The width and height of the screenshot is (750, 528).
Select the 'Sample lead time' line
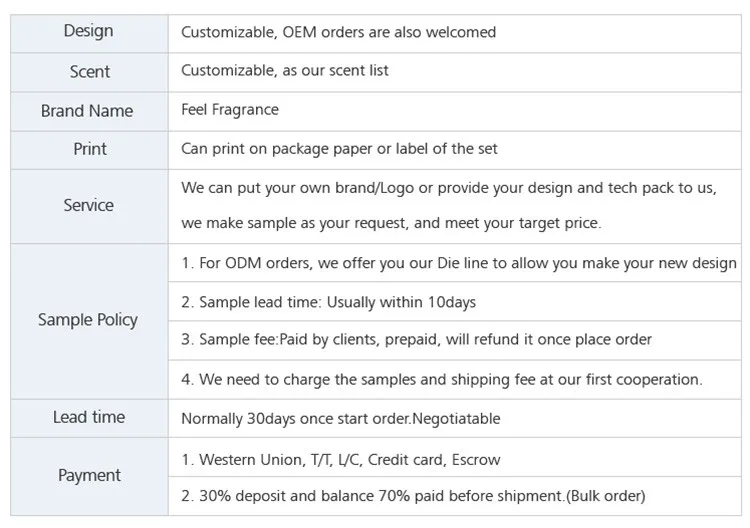coord(328,302)
